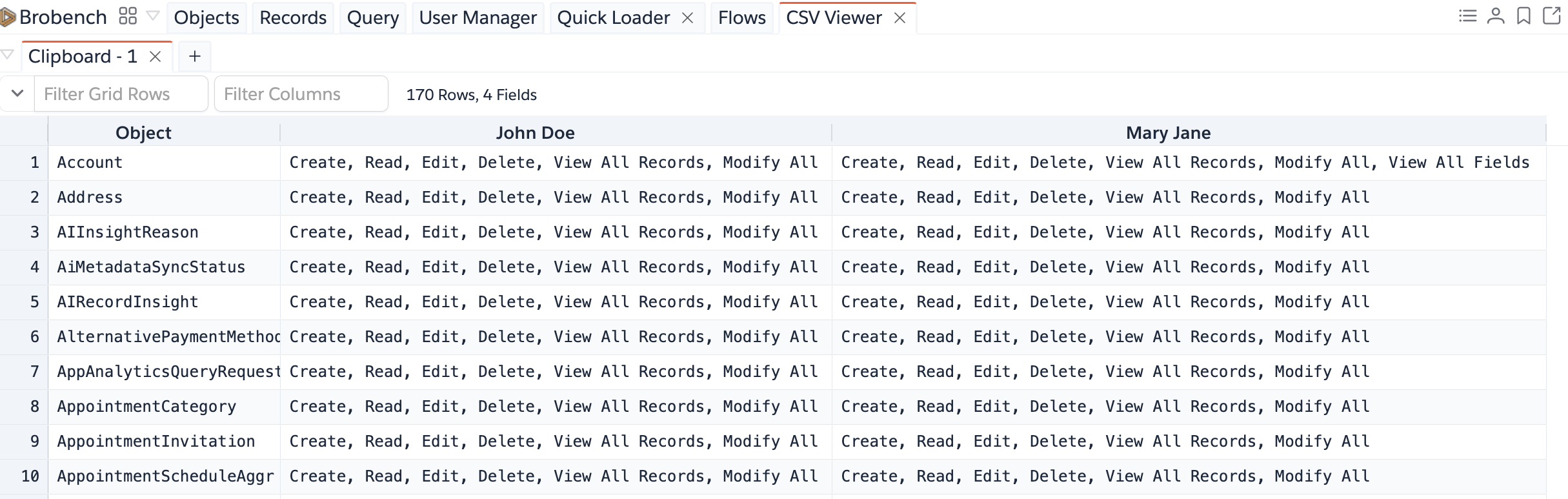Close the CSV Viewer tab
Screen dimensions: 1568x499
[900, 18]
